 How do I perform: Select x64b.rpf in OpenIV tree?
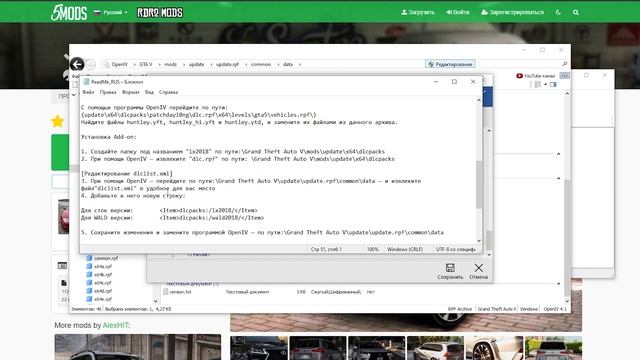click(99, 275)
